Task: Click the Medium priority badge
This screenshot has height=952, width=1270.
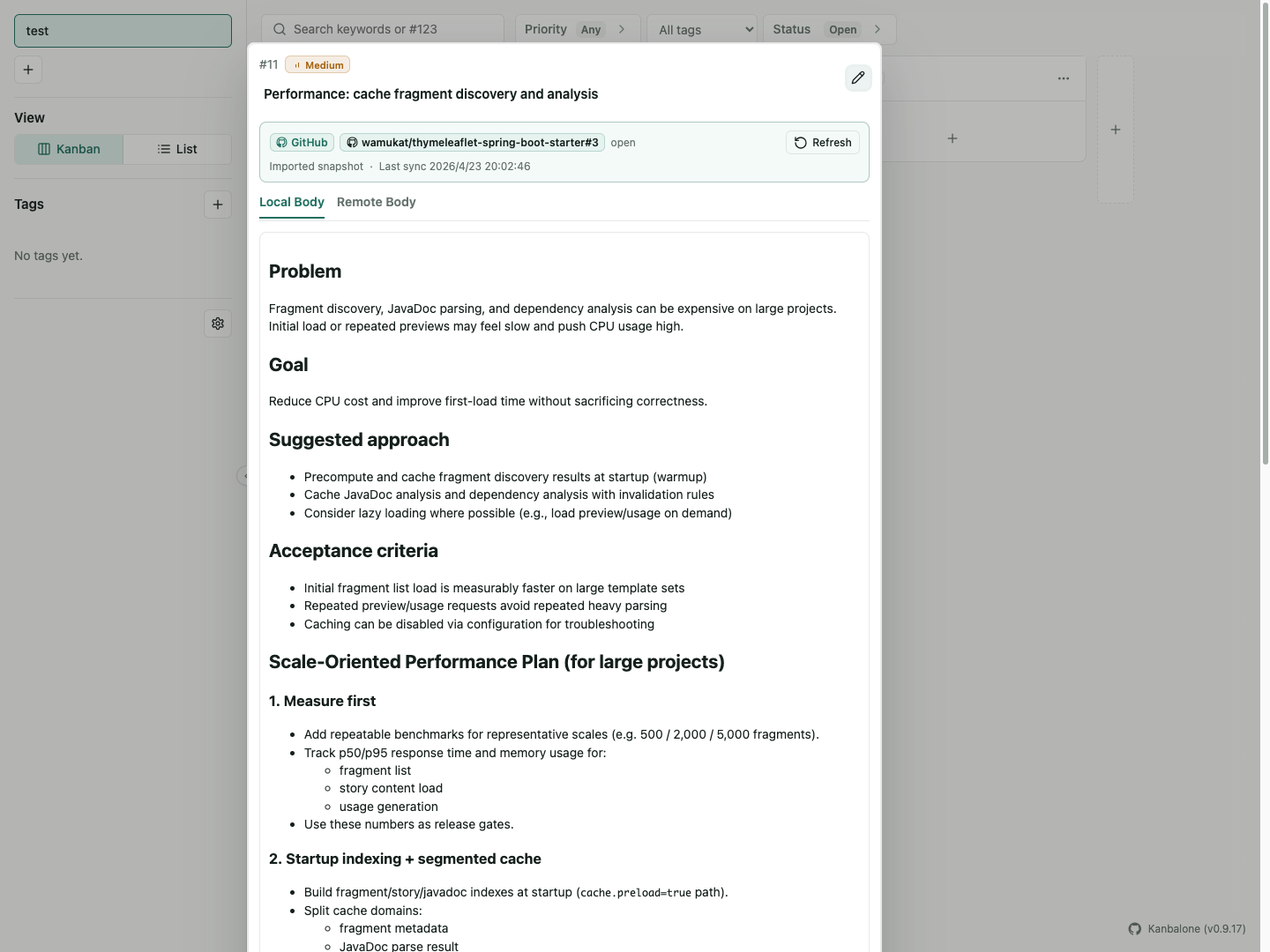Action: tap(317, 65)
